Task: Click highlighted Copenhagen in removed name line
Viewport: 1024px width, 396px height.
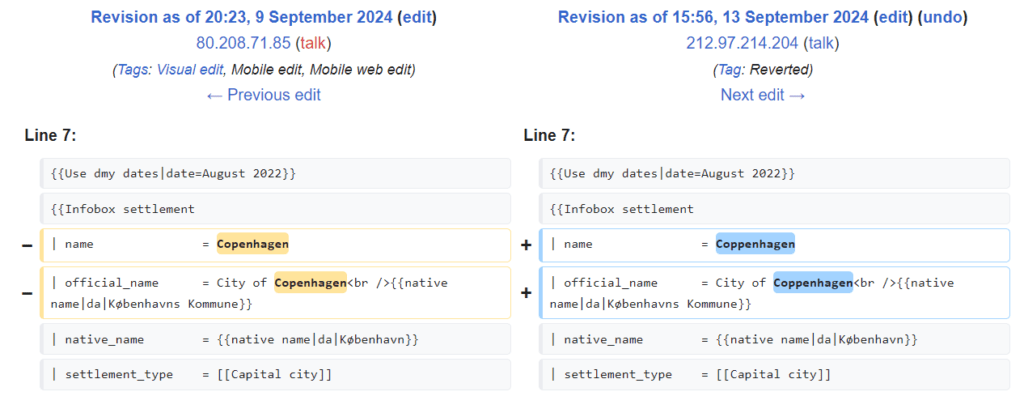Action: 253,244
